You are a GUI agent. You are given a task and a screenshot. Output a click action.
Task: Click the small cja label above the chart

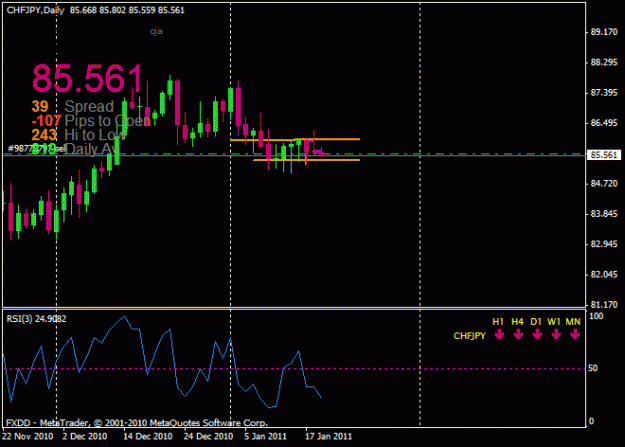click(x=156, y=32)
